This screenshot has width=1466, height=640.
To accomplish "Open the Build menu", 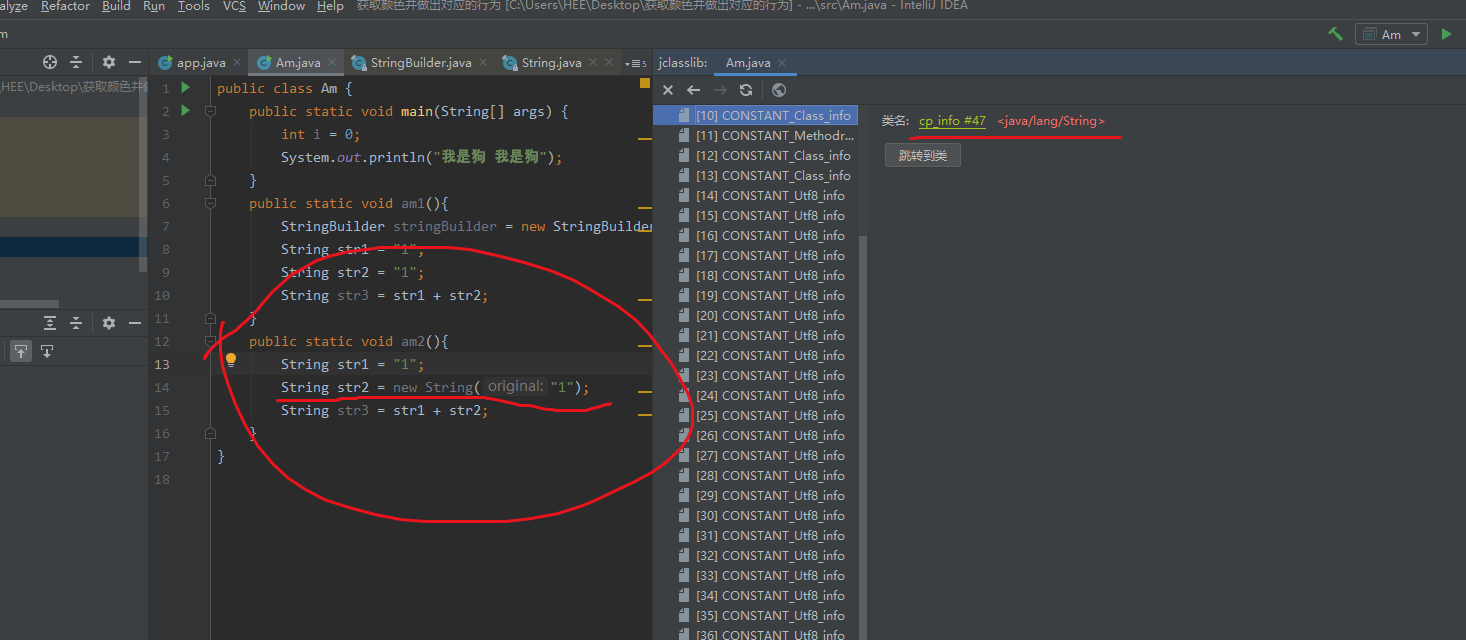I will tap(116, 6).
